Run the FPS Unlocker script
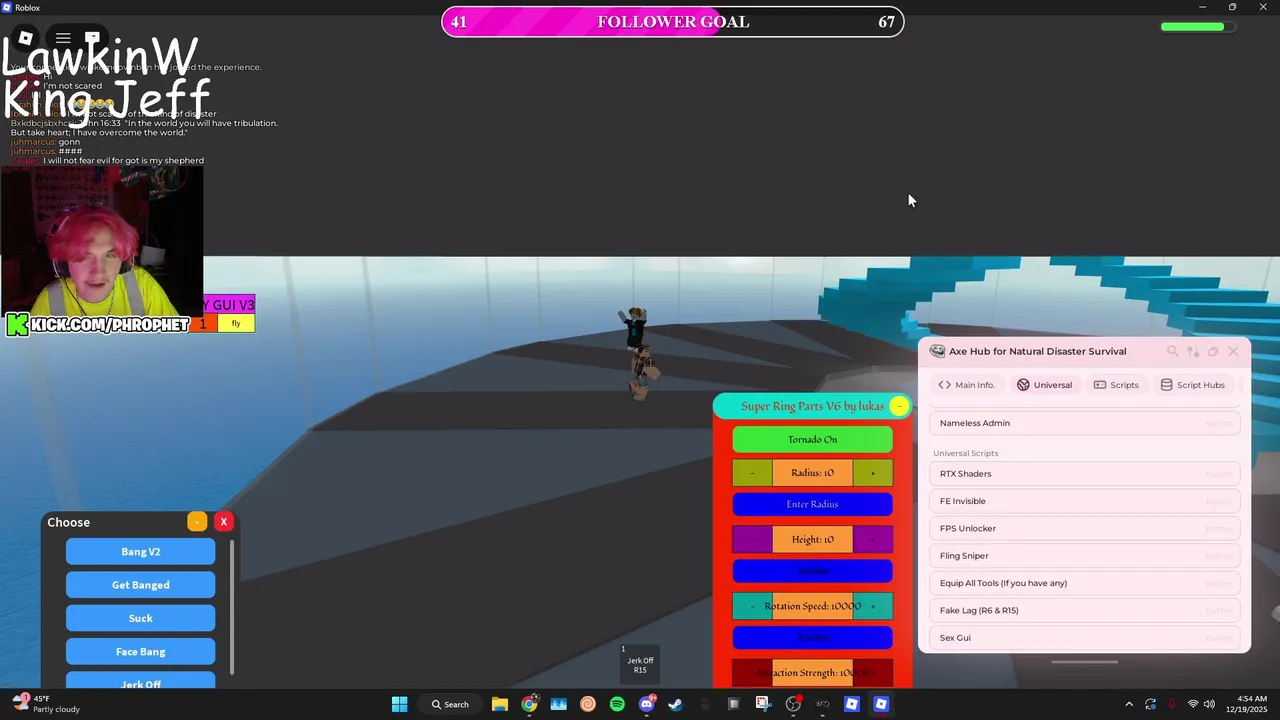The height and width of the screenshot is (720, 1280). 1085,528
